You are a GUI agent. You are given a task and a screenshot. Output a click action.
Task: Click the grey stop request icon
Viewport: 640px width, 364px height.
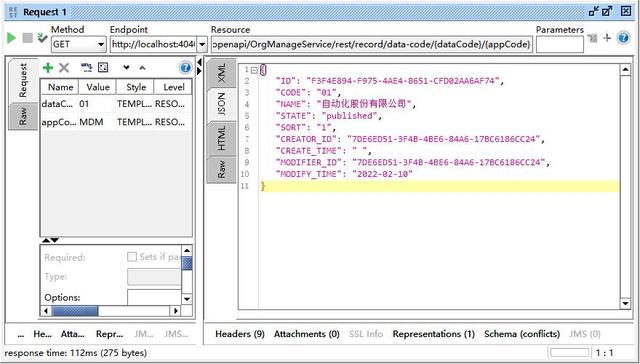click(x=27, y=38)
